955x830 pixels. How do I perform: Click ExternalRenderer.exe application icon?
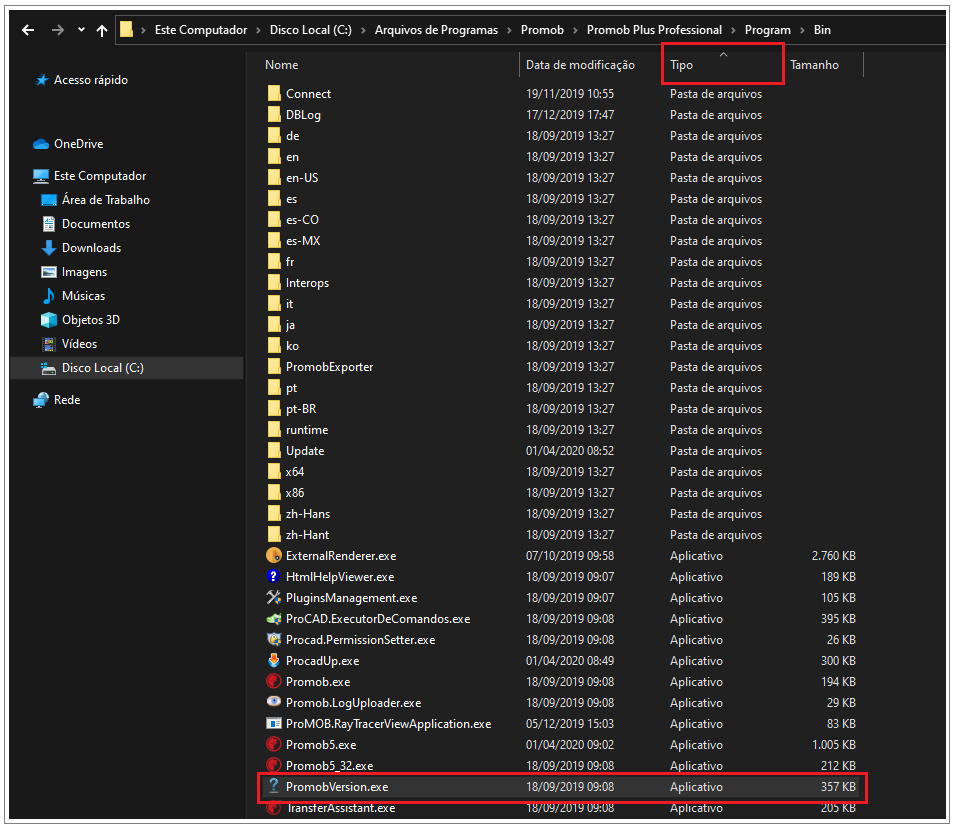274,555
